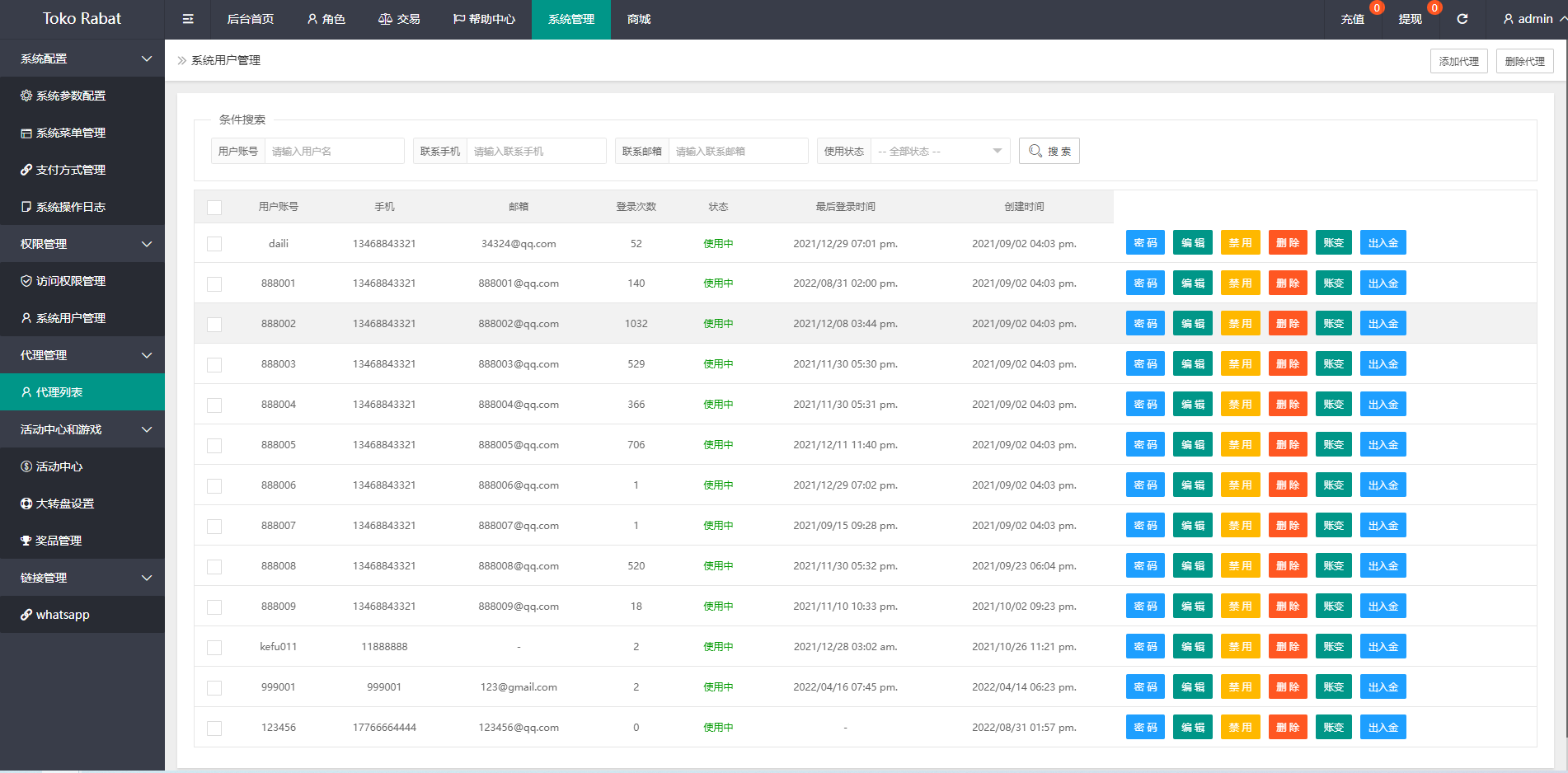The width and height of the screenshot is (1568, 773).
Task: Switch to the 交易 top menu
Action: pos(399,19)
